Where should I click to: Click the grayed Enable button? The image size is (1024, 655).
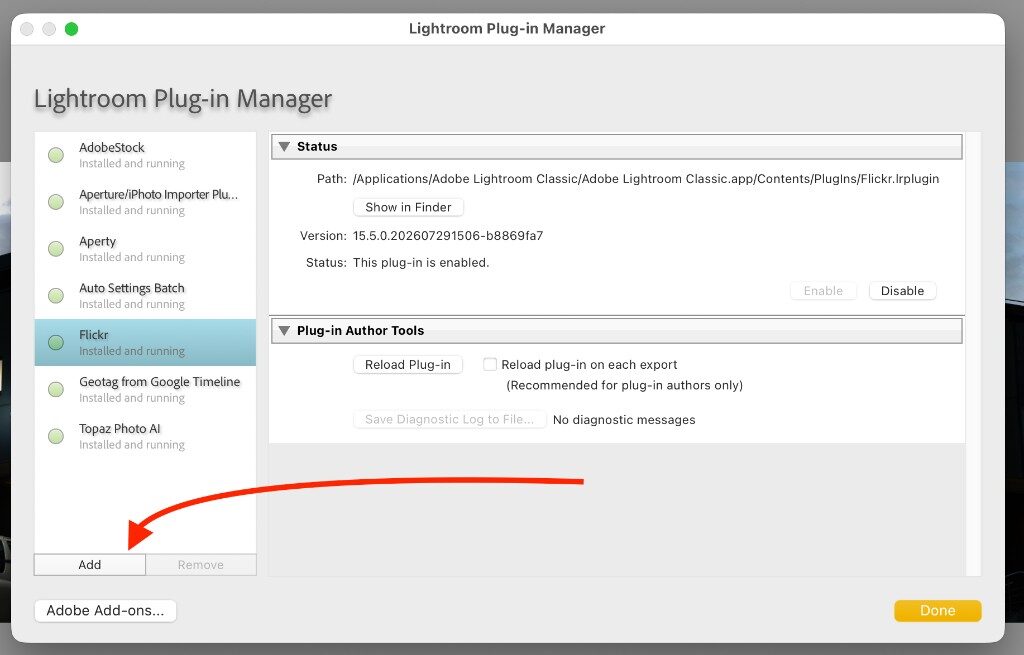823,291
